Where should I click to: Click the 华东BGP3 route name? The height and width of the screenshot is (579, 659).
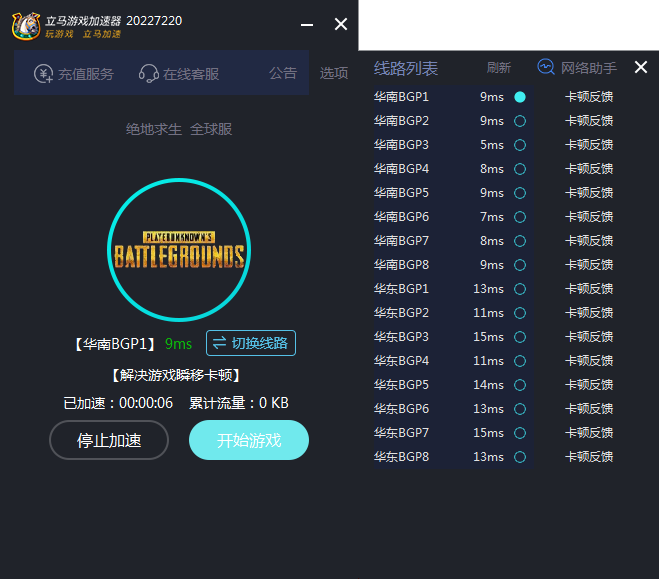401,337
